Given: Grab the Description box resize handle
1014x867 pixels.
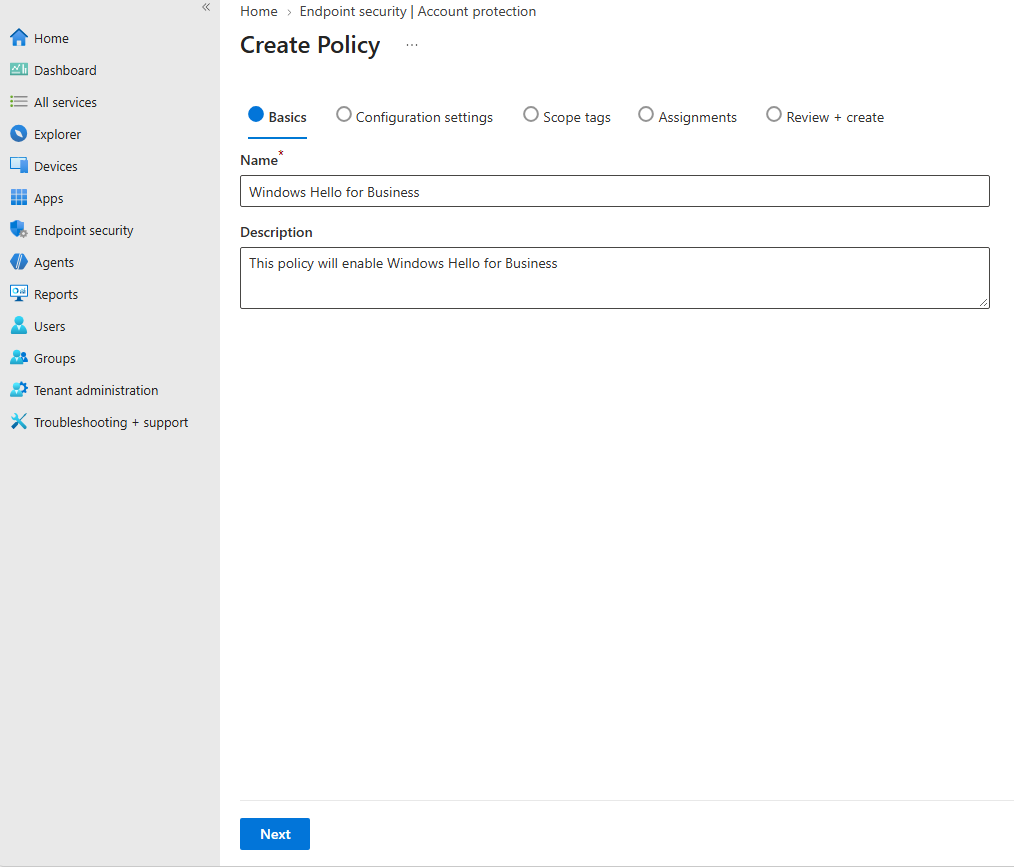Looking at the screenshot, I should point(984,303).
